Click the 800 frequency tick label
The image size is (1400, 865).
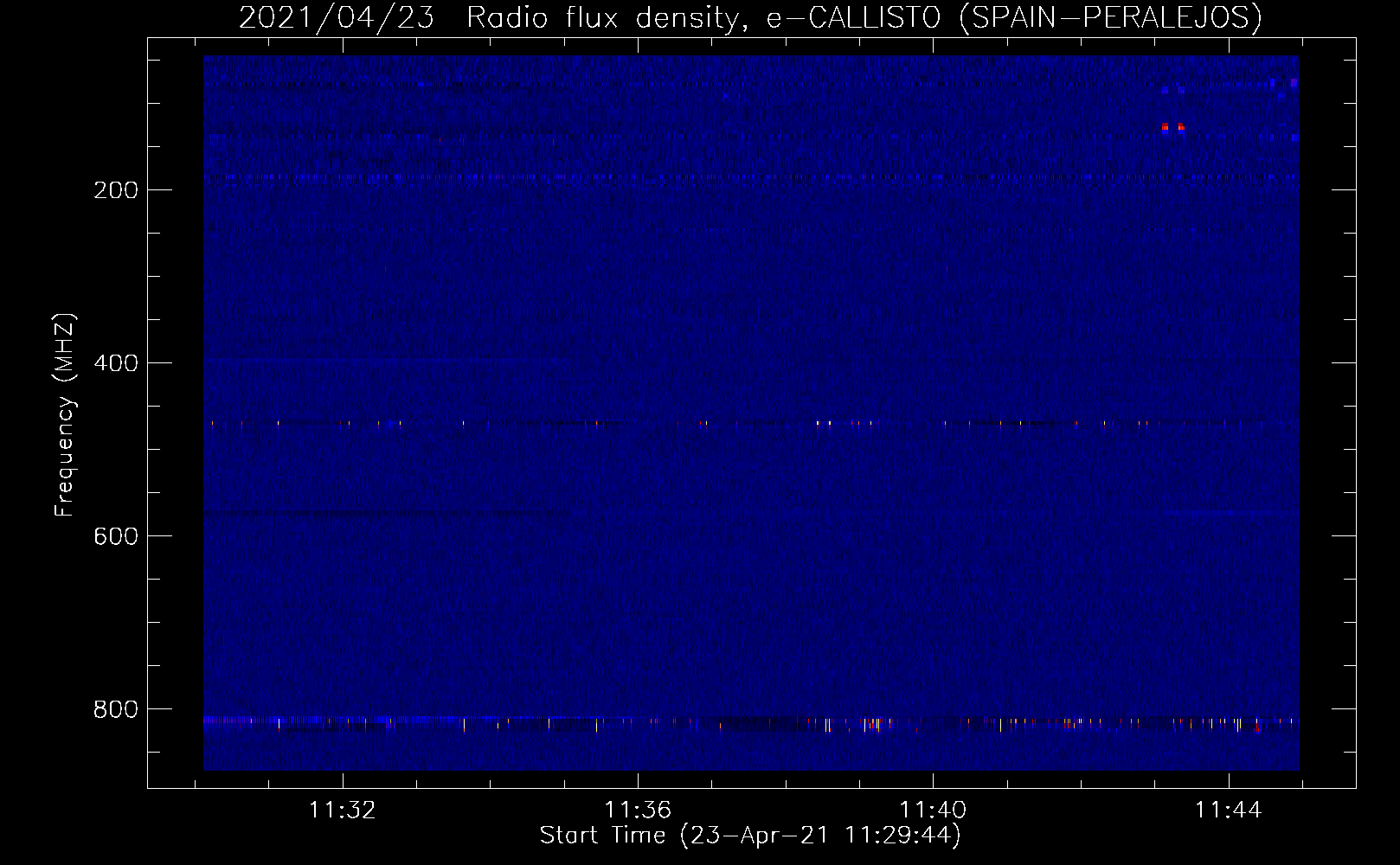point(115,709)
